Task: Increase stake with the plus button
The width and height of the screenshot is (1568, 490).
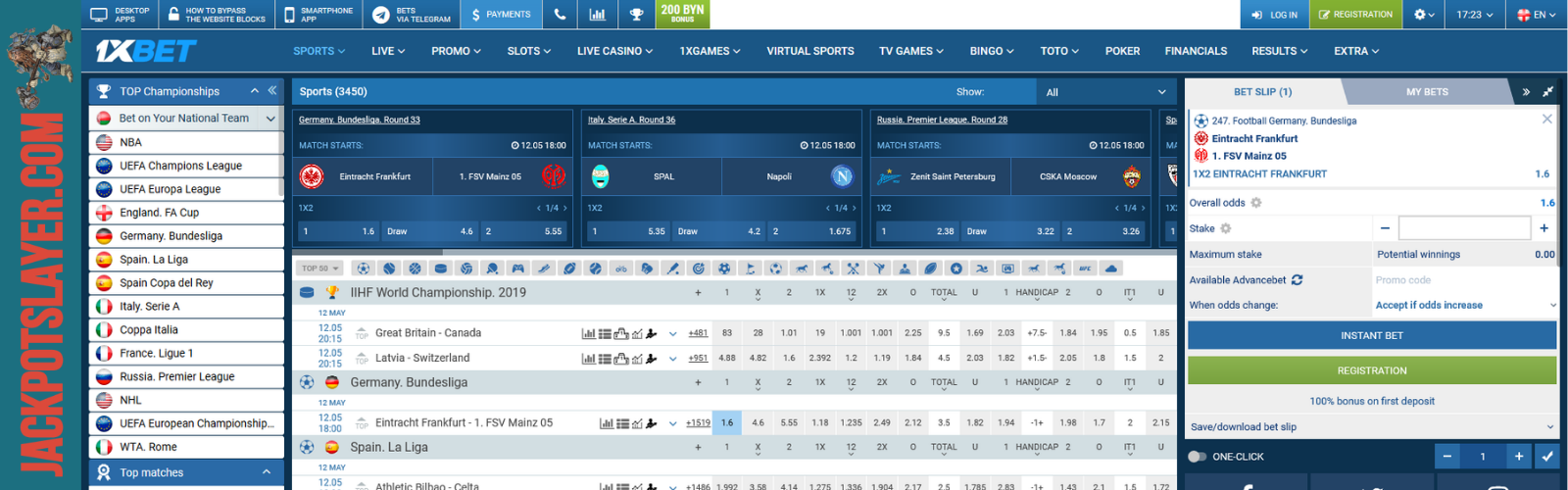Action: [1543, 228]
